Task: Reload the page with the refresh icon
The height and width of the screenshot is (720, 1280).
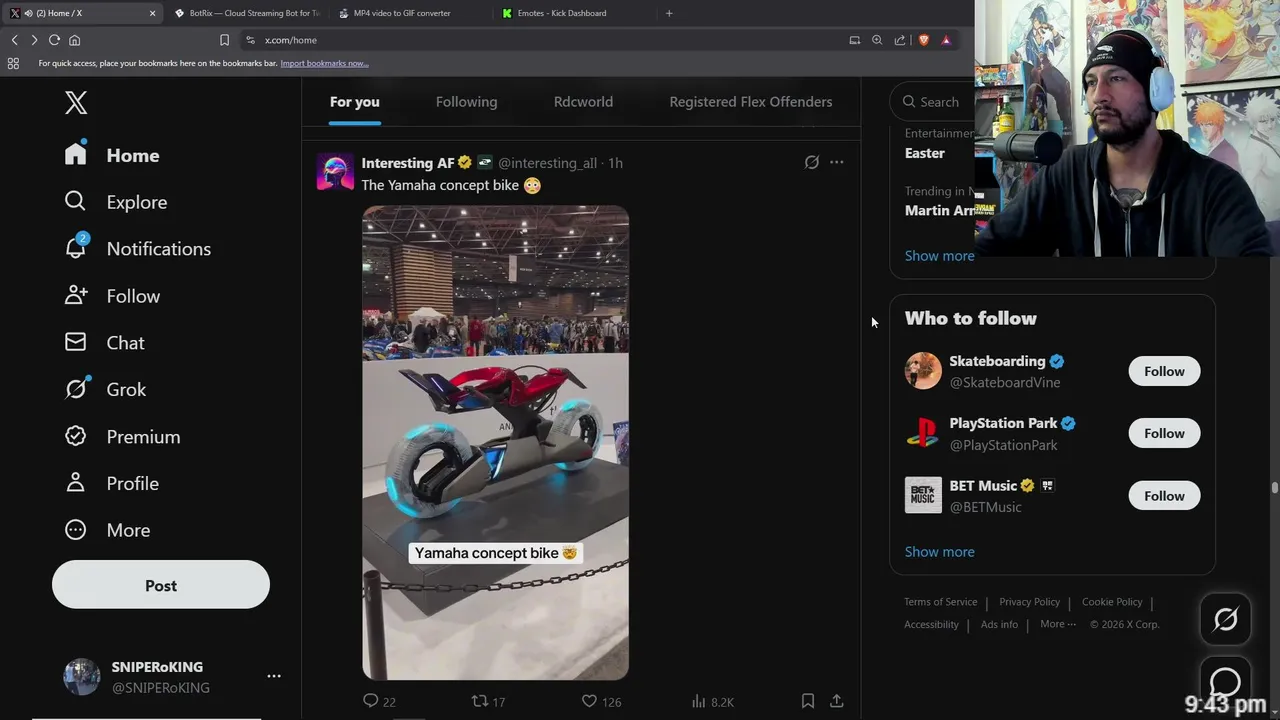Action: 54,40
